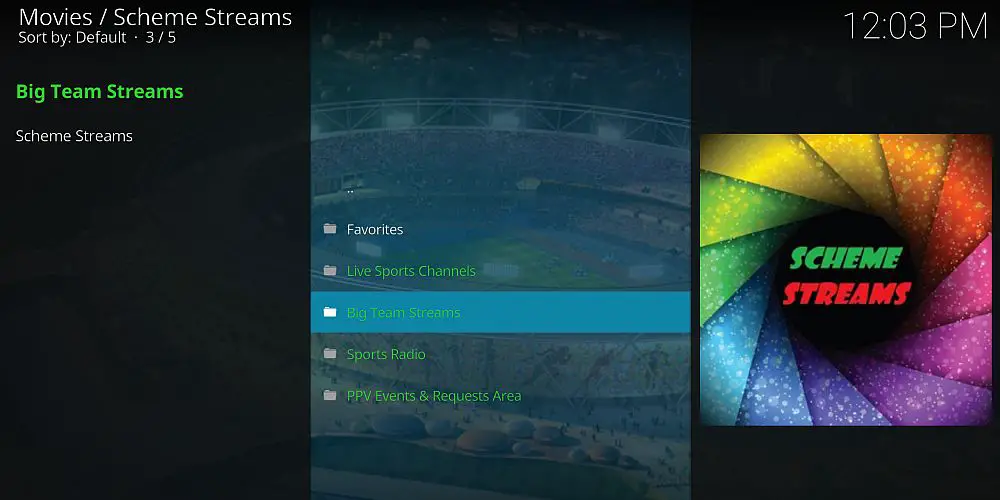Select the highlighted Big Team Streams row
This screenshot has width=1000, height=500.
coord(501,312)
